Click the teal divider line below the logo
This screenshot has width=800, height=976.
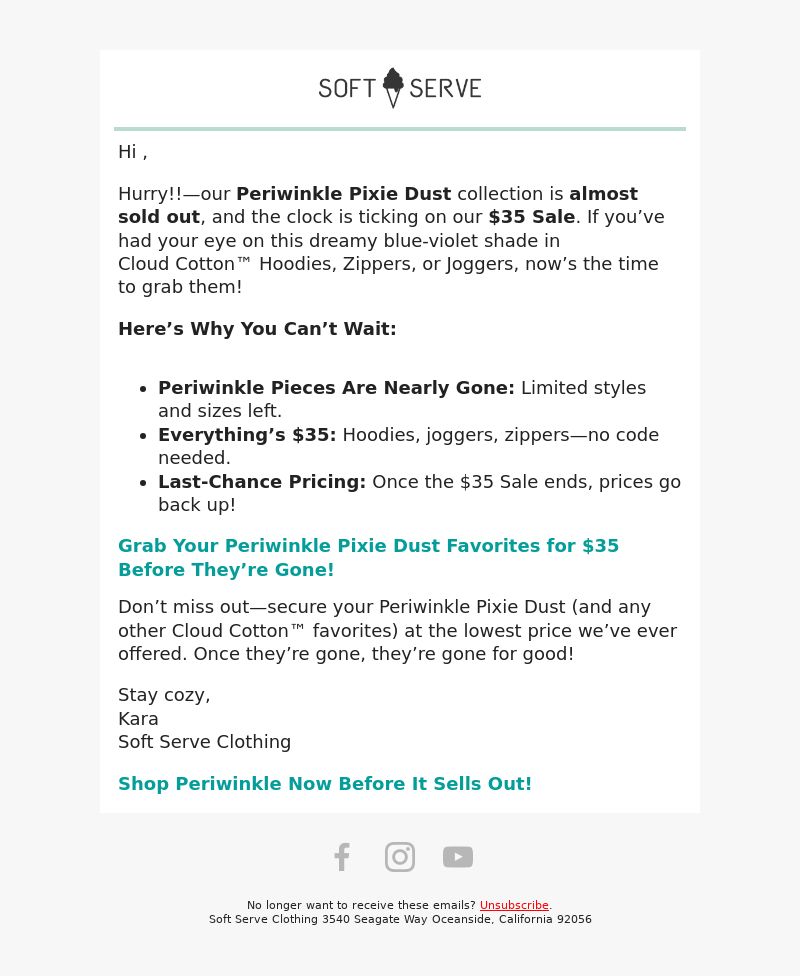coord(400,129)
